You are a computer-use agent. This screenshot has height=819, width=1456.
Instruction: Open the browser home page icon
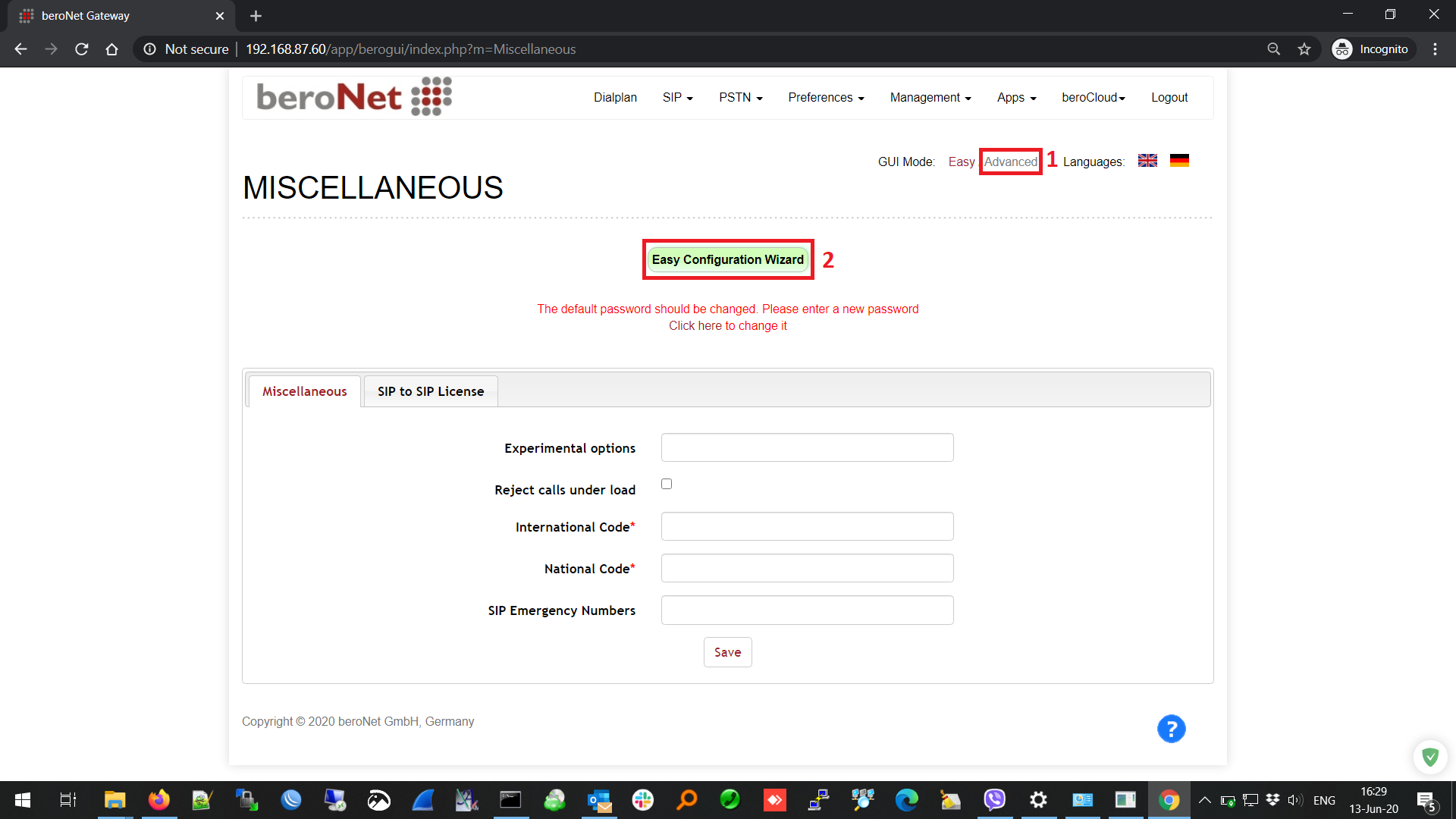111,49
